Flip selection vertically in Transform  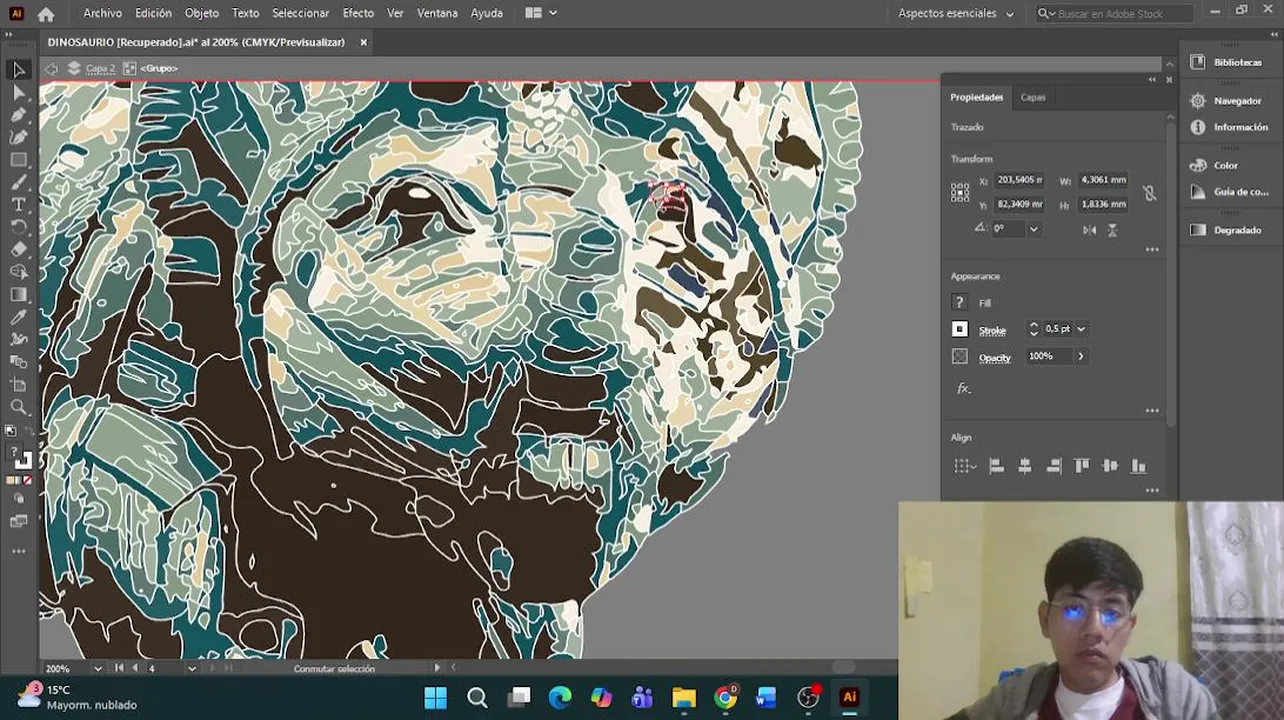[1112, 229]
